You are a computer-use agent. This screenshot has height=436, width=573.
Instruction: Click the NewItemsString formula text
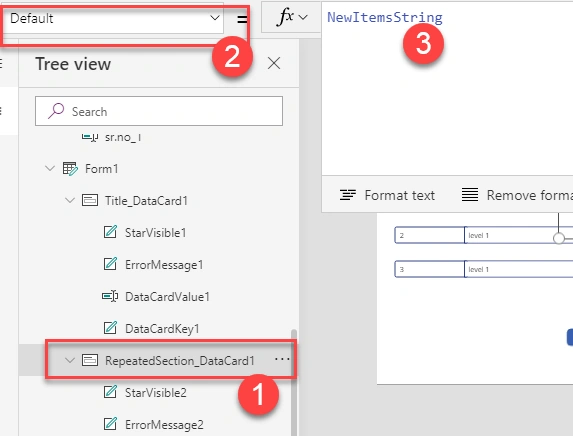tap(384, 18)
